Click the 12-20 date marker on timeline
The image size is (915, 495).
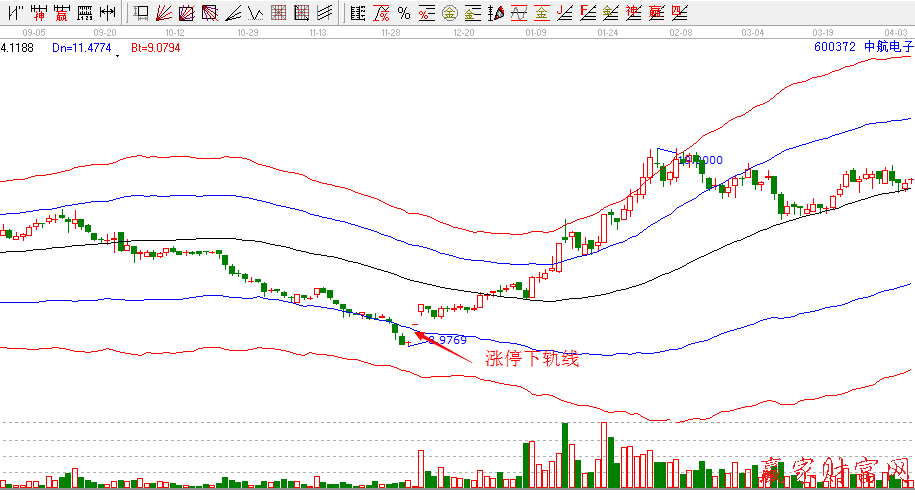tap(463, 33)
